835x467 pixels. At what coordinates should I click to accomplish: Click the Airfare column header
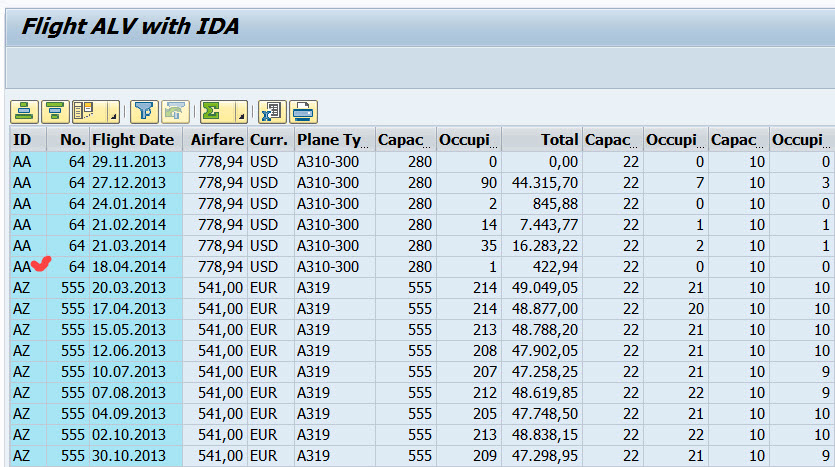(x=217, y=140)
